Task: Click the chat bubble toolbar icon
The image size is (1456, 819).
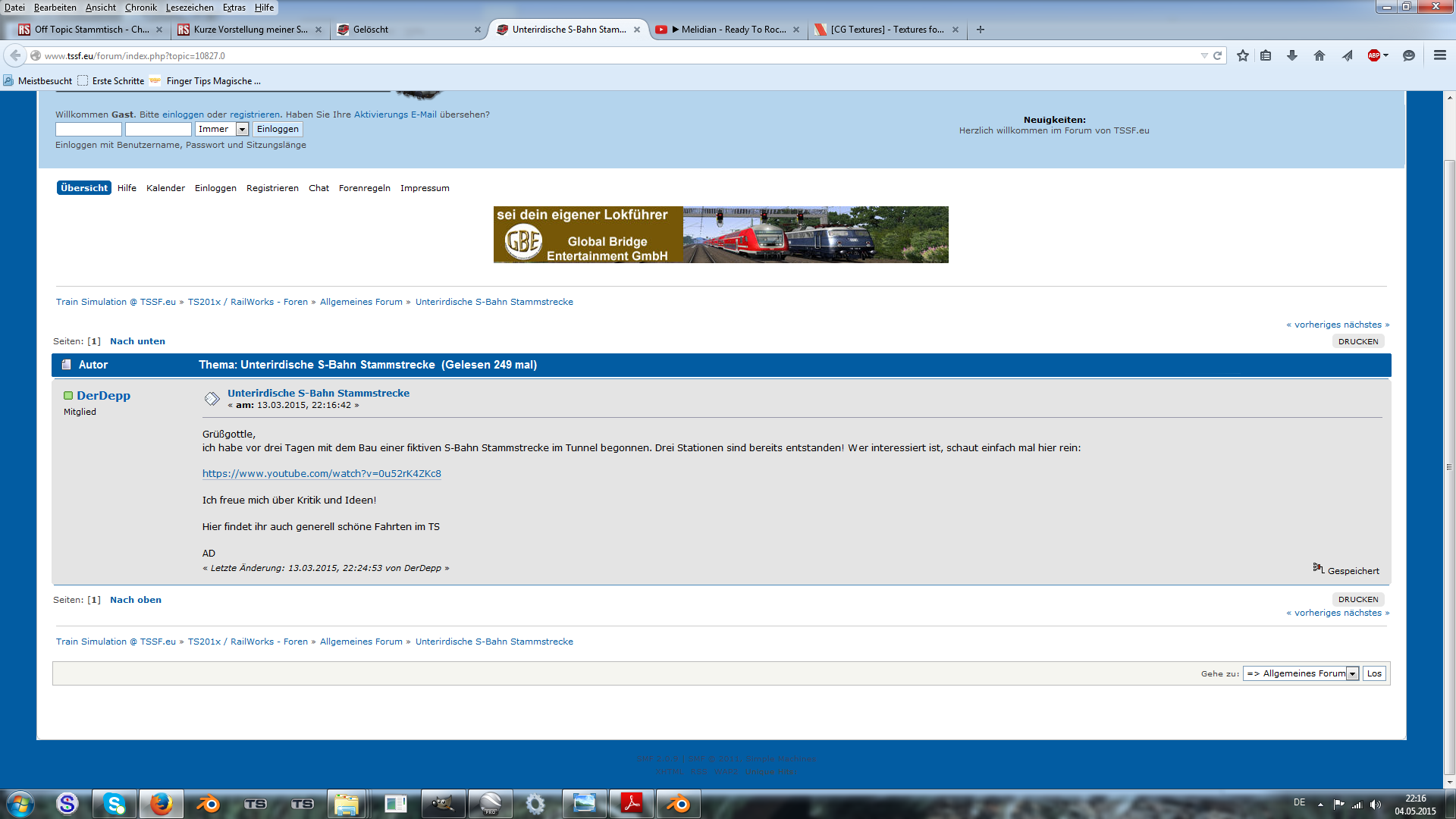Action: pos(1408,55)
